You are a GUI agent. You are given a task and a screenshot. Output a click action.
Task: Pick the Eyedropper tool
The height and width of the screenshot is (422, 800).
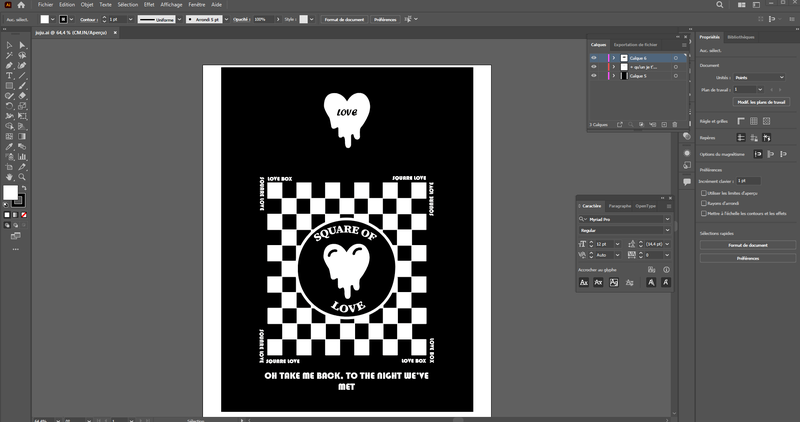9,146
